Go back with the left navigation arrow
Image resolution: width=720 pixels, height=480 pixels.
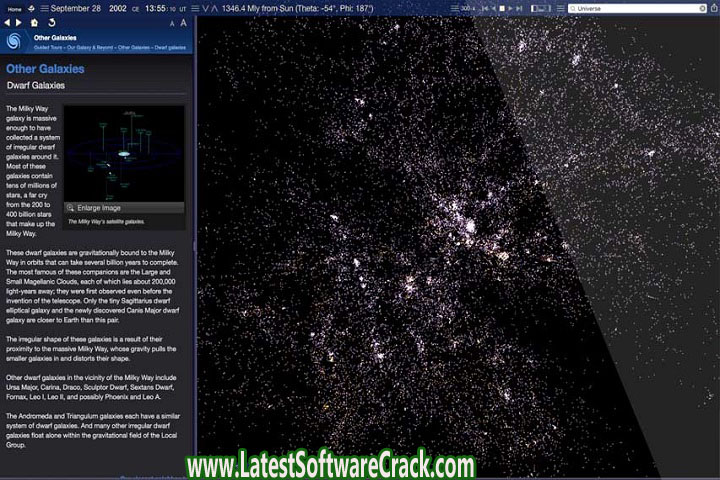[7, 23]
